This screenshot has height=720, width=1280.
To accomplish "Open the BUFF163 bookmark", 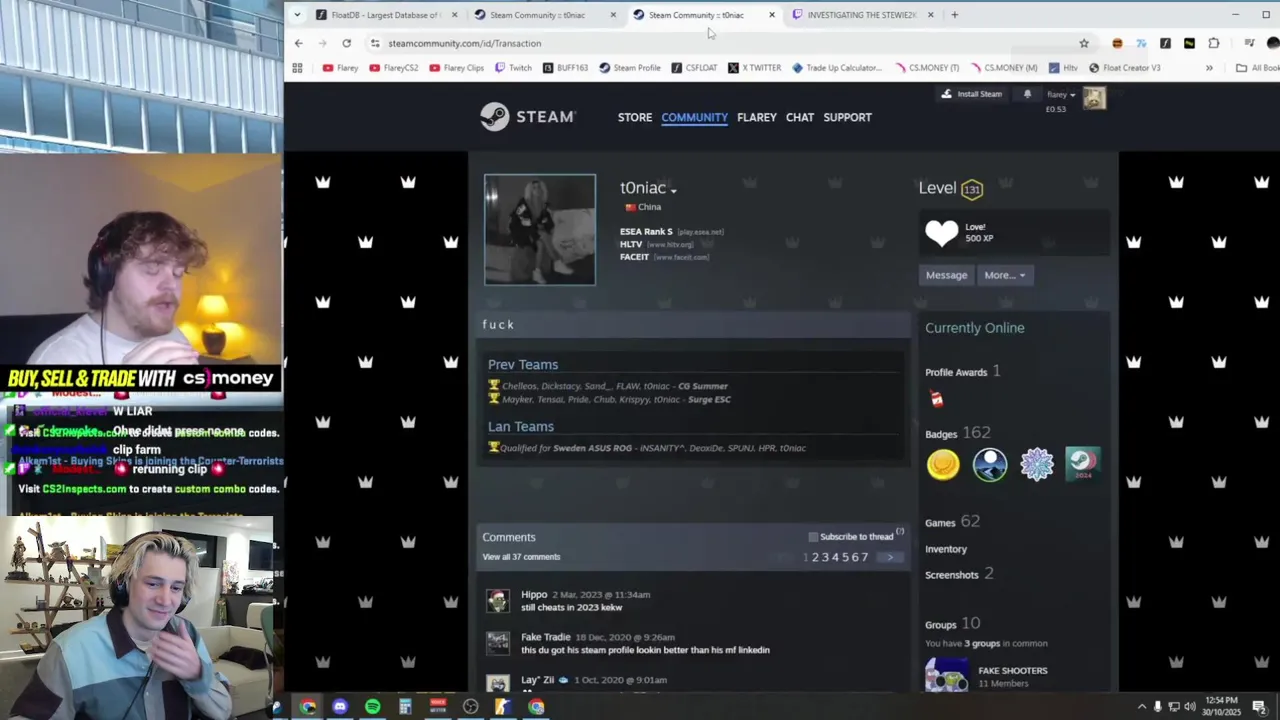I will point(565,68).
